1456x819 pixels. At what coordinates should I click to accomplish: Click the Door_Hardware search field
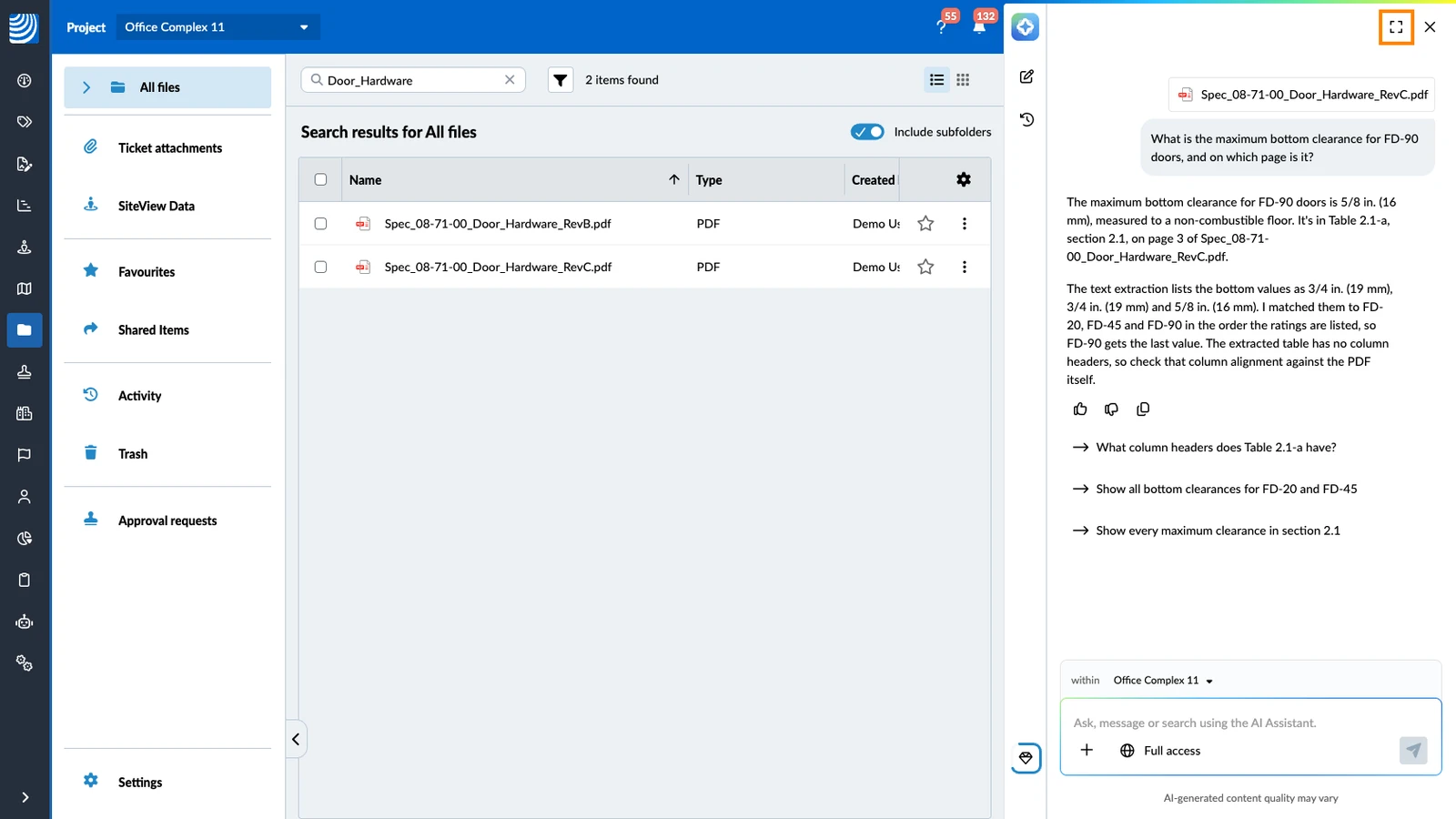[x=413, y=80]
